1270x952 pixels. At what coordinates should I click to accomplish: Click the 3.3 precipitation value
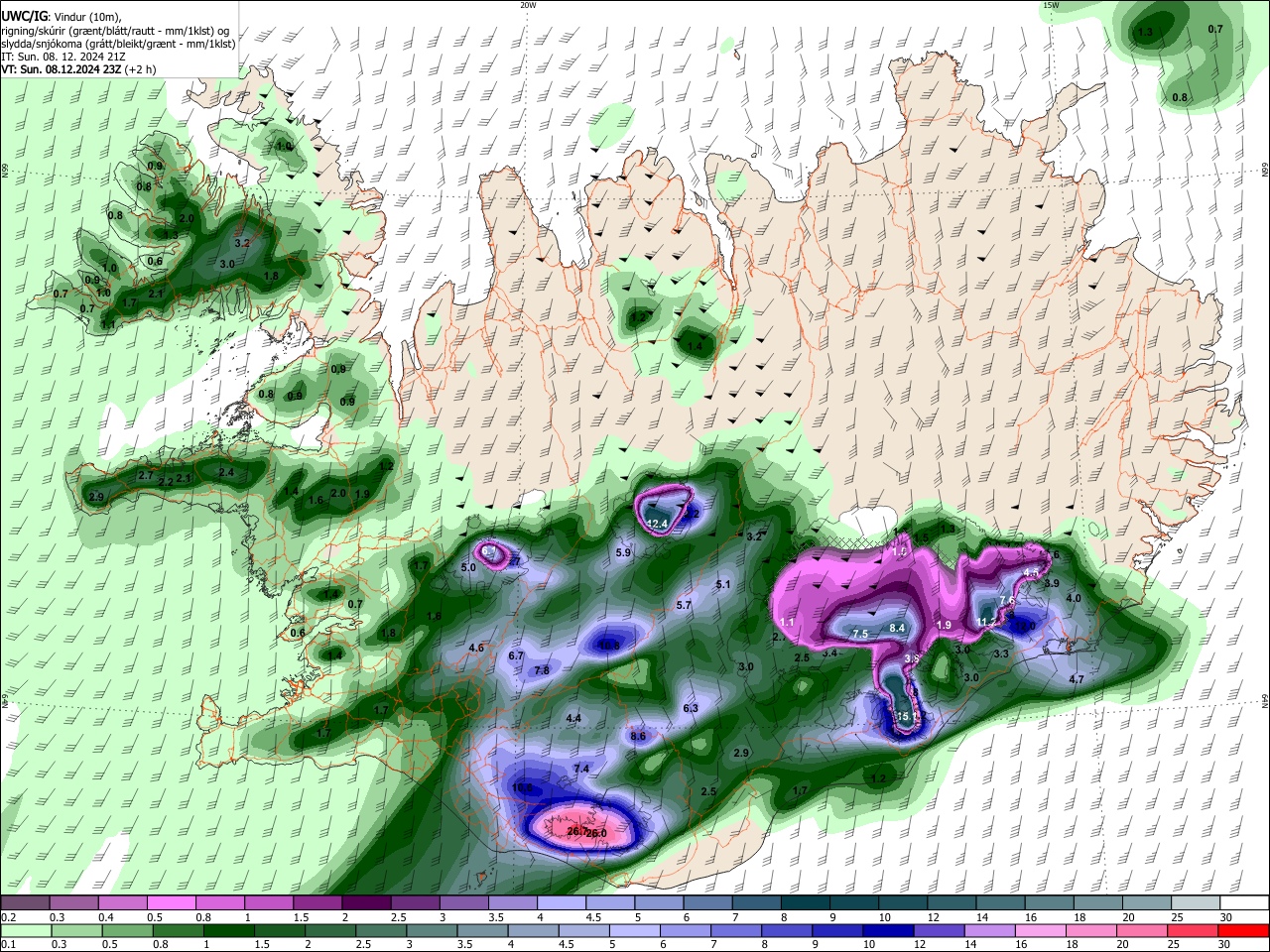[1001, 654]
